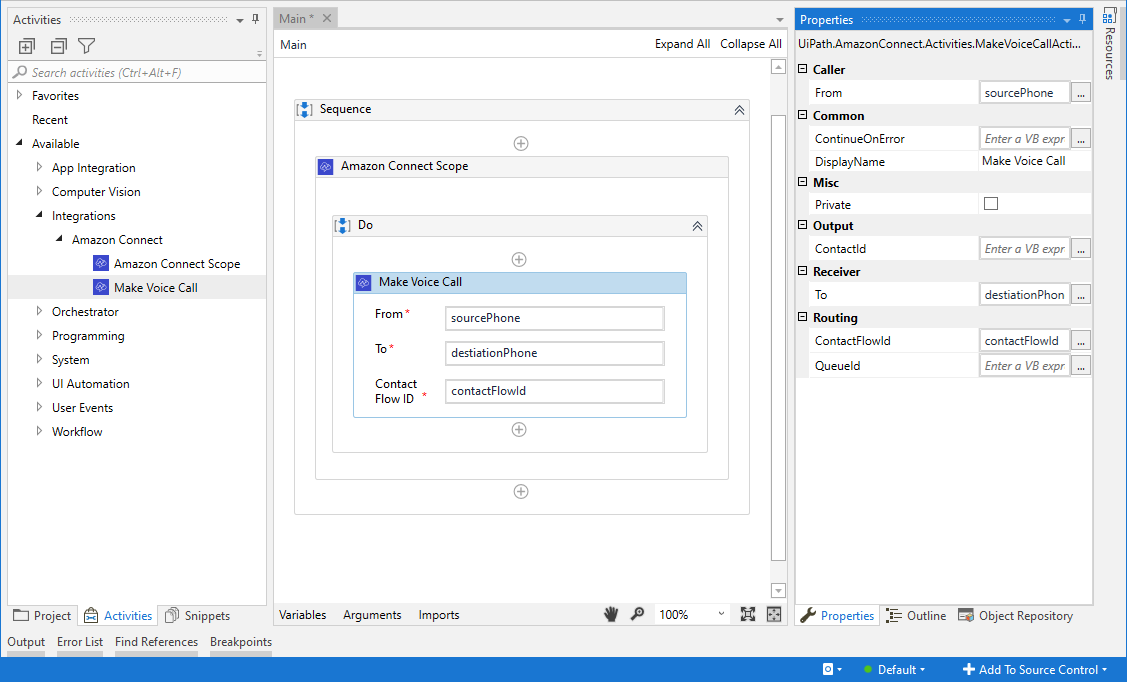Select Make Voice Call activity in tree
1127x682 pixels.
click(155, 287)
